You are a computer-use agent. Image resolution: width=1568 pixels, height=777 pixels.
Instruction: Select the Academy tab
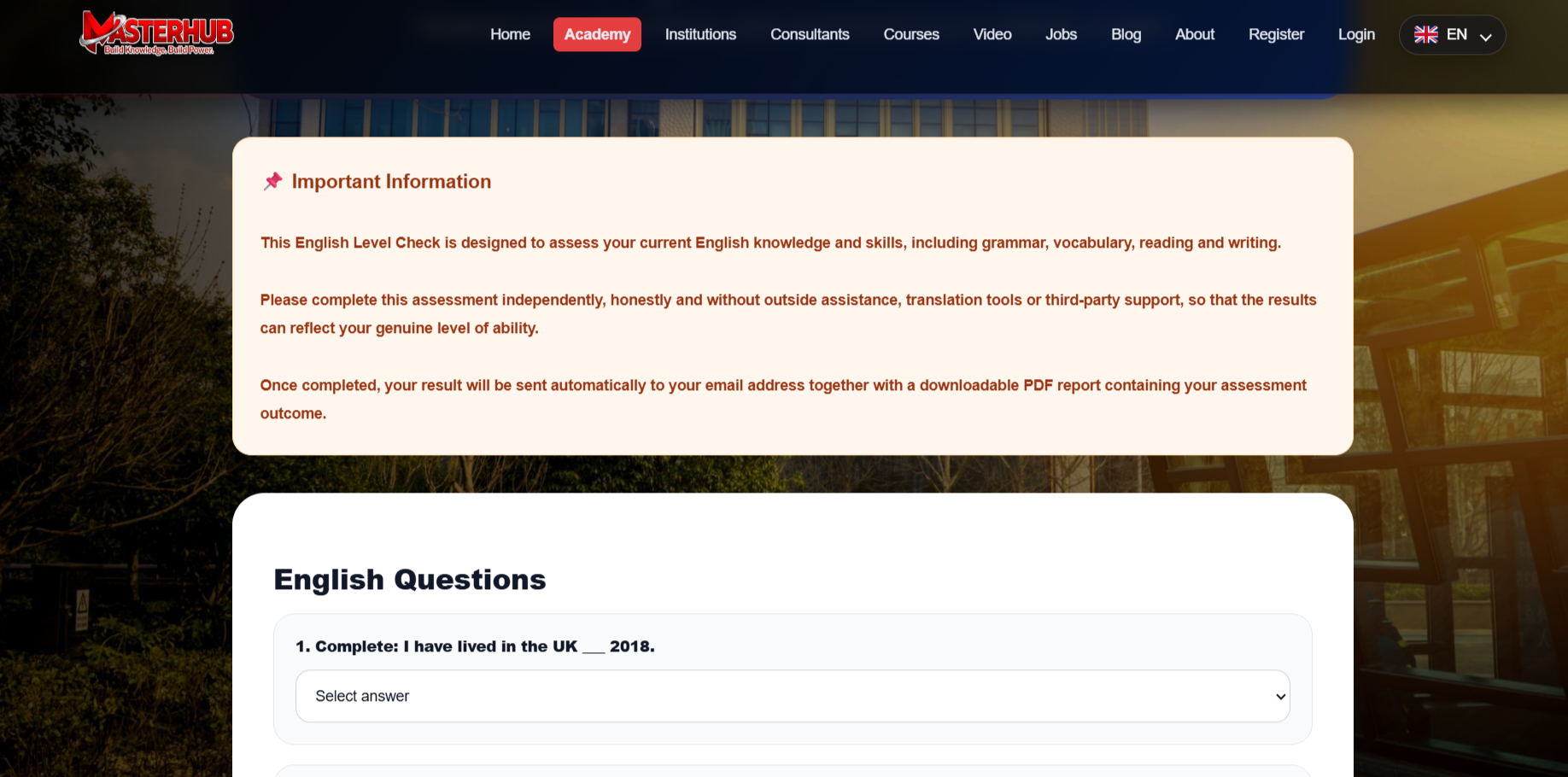coord(597,34)
